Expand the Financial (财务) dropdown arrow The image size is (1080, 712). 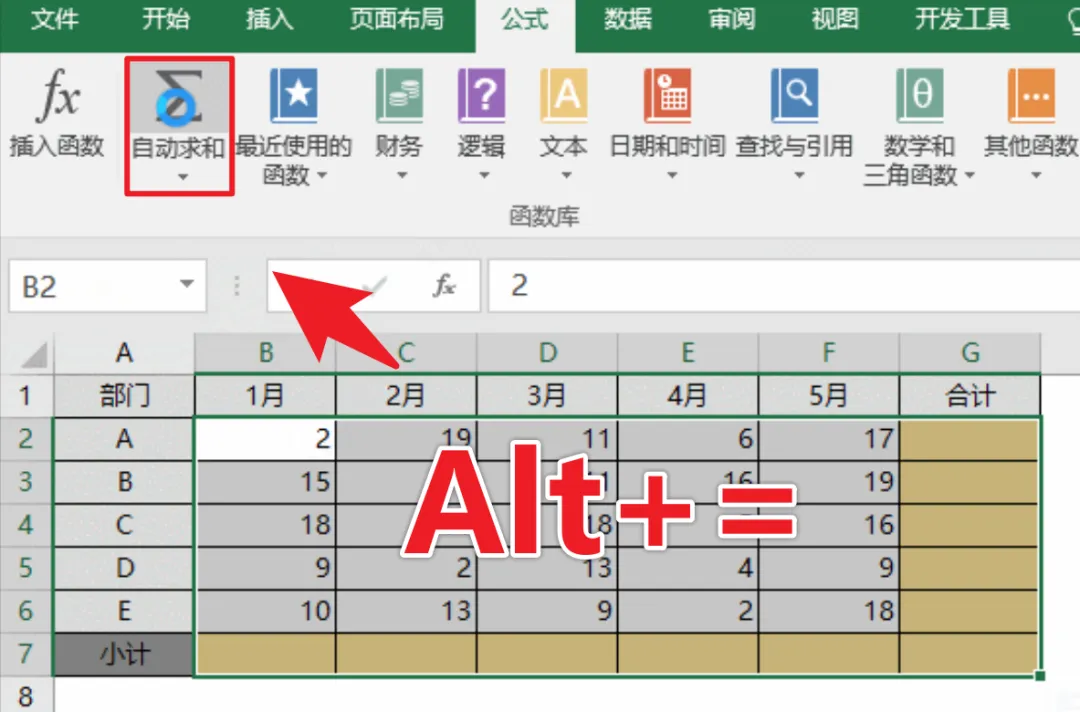[x=402, y=176]
